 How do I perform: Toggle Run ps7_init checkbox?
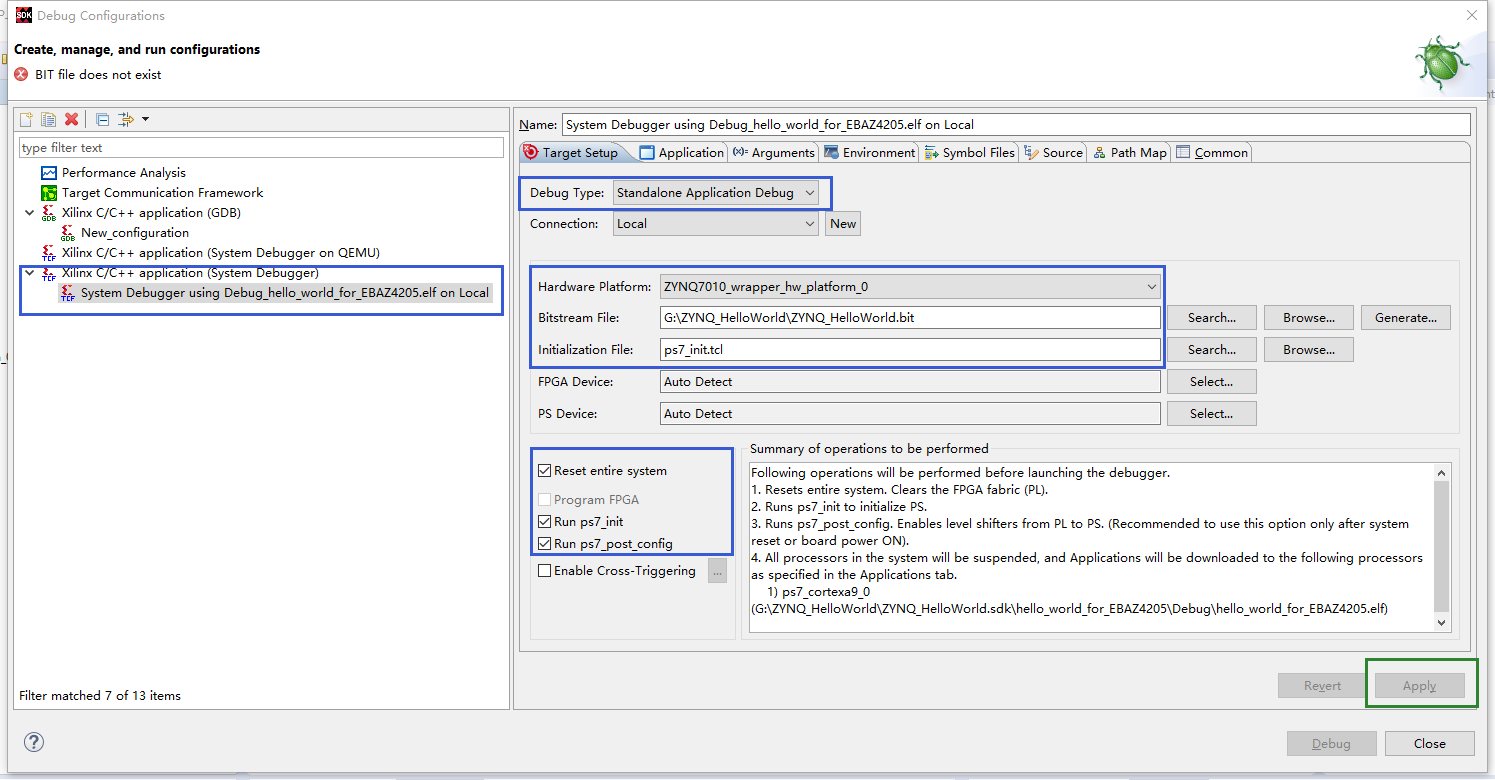544,522
